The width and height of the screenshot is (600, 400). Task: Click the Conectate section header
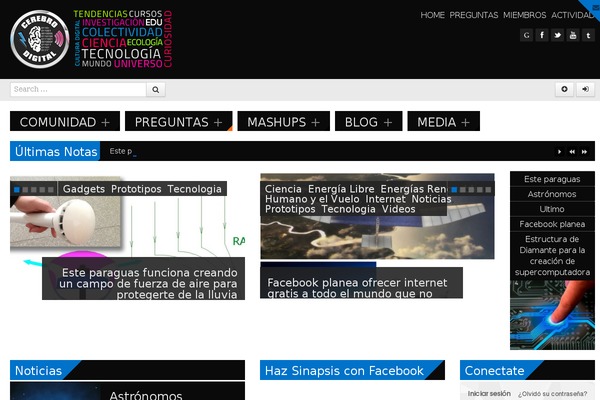point(494,370)
